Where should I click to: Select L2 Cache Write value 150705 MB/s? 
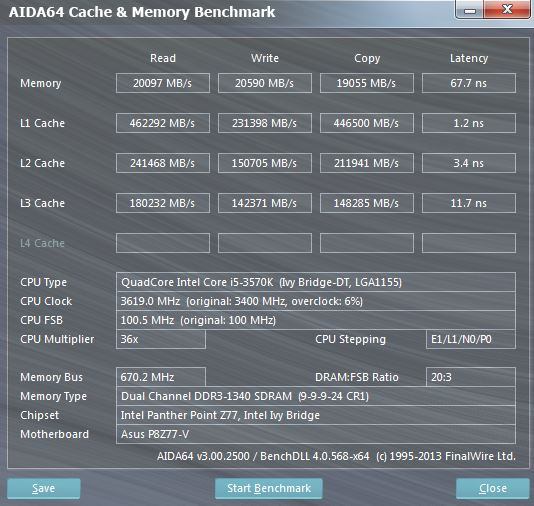click(x=265, y=163)
